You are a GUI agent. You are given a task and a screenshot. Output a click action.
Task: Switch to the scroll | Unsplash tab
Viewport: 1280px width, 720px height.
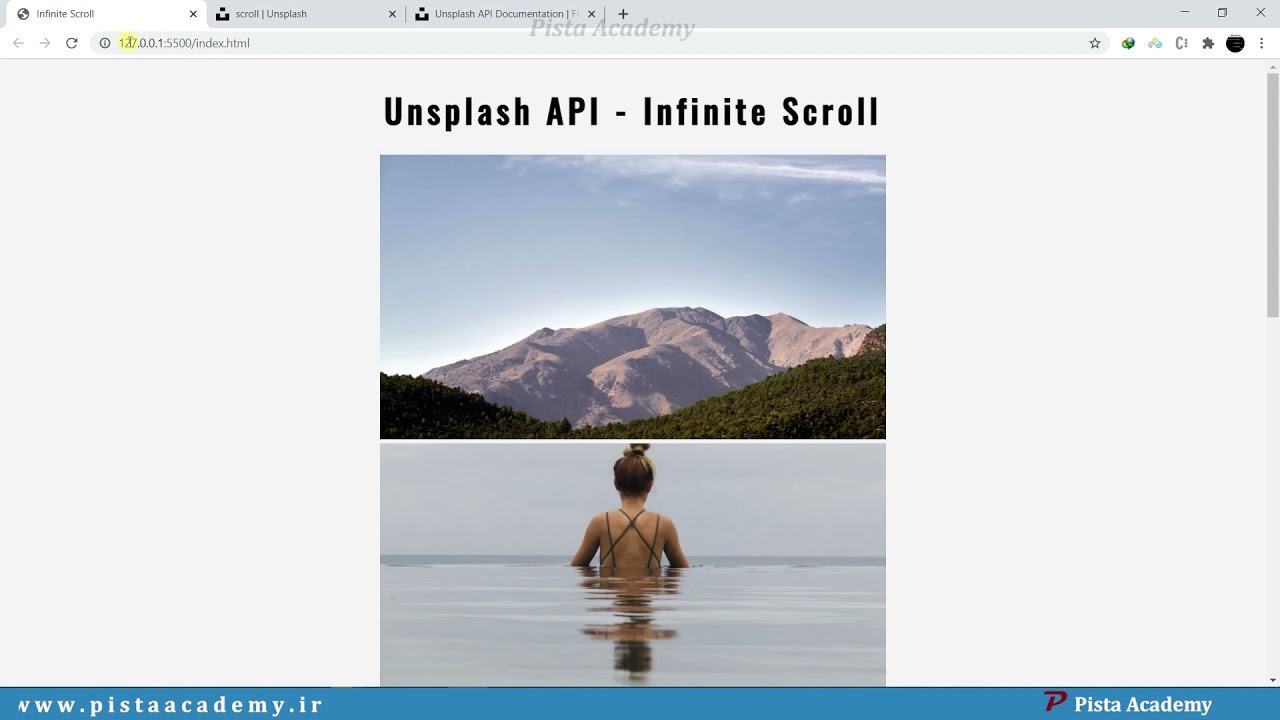306,14
